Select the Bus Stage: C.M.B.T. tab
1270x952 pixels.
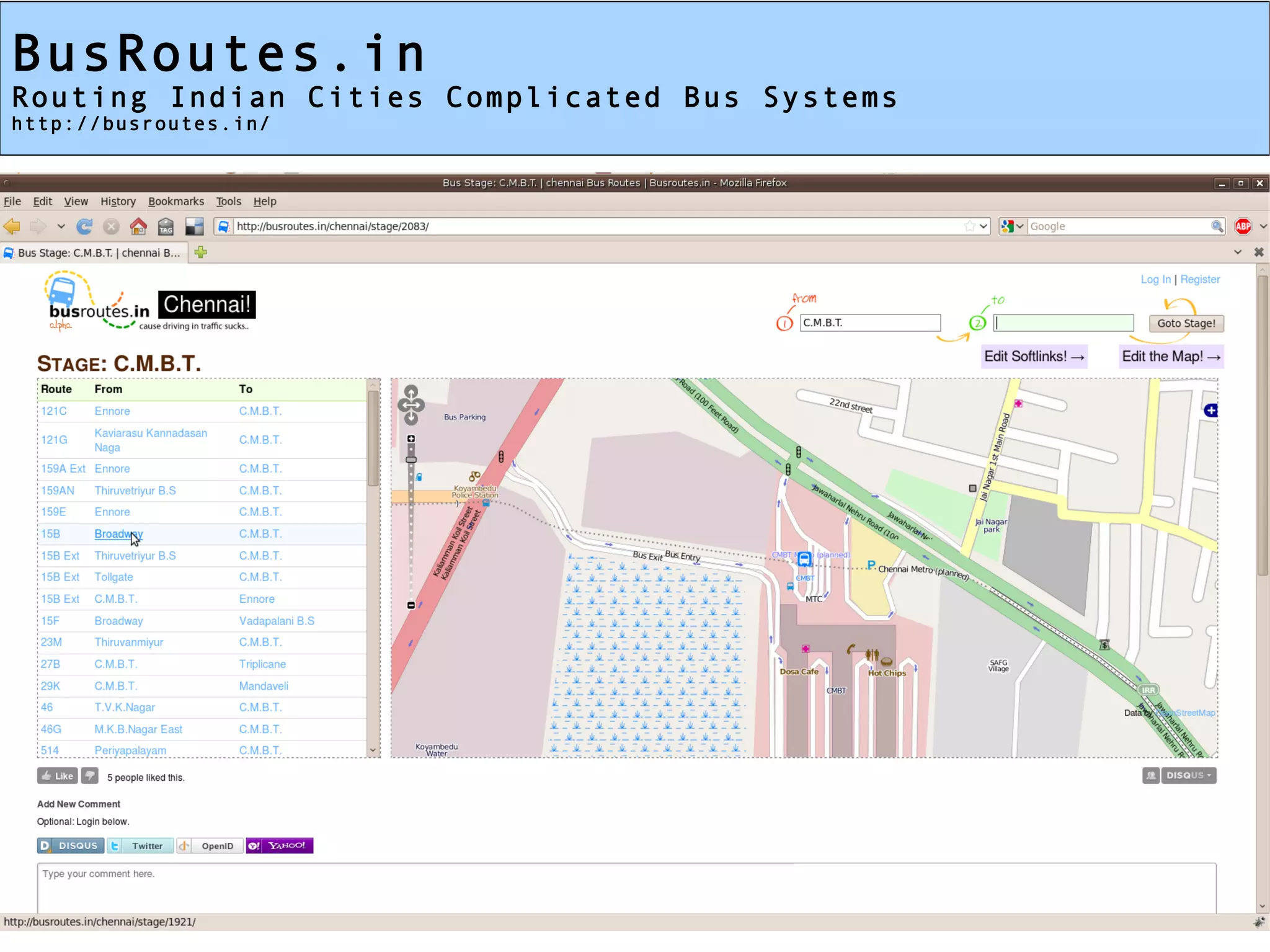[x=93, y=253]
